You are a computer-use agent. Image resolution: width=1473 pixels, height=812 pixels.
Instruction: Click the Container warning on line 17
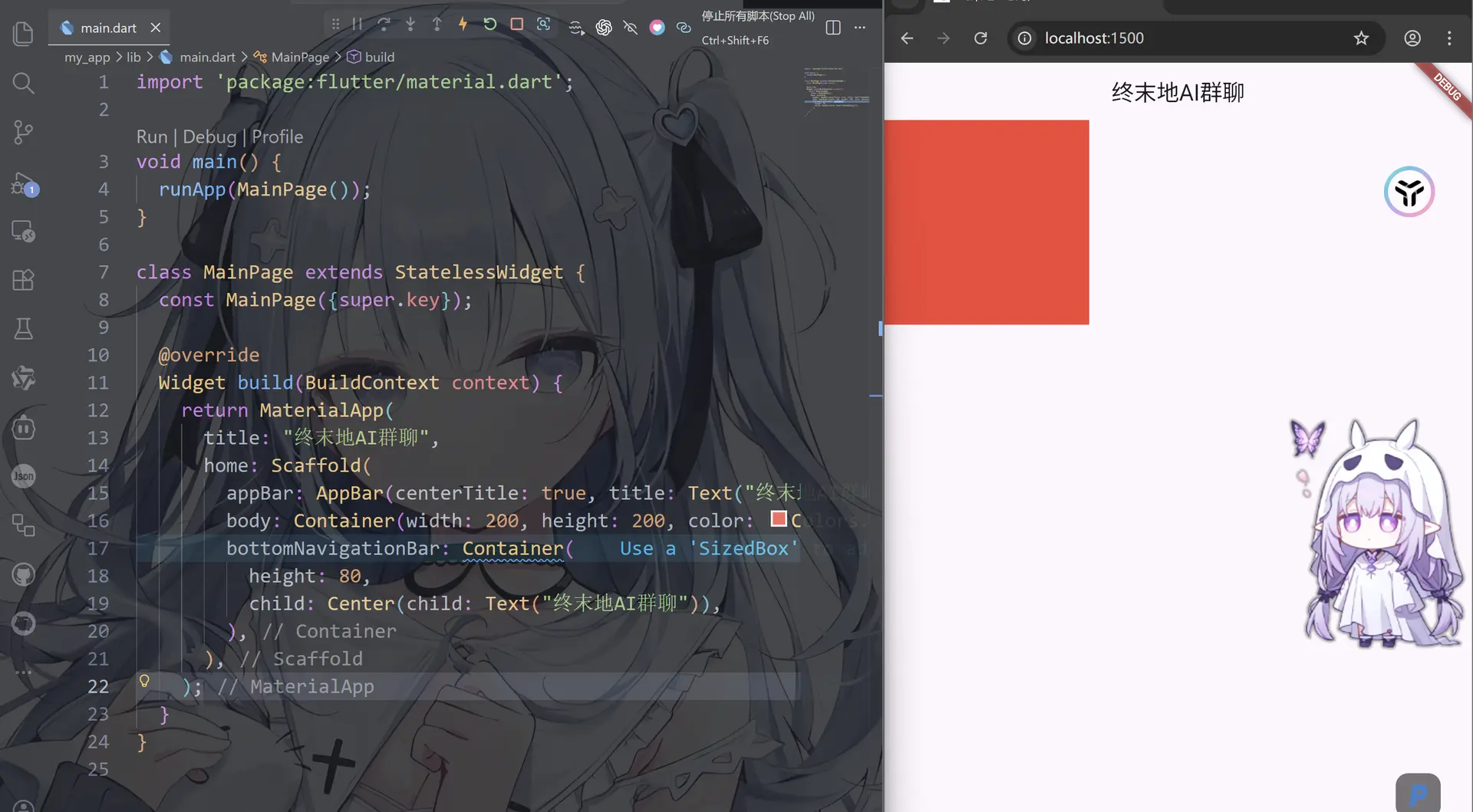click(x=512, y=549)
